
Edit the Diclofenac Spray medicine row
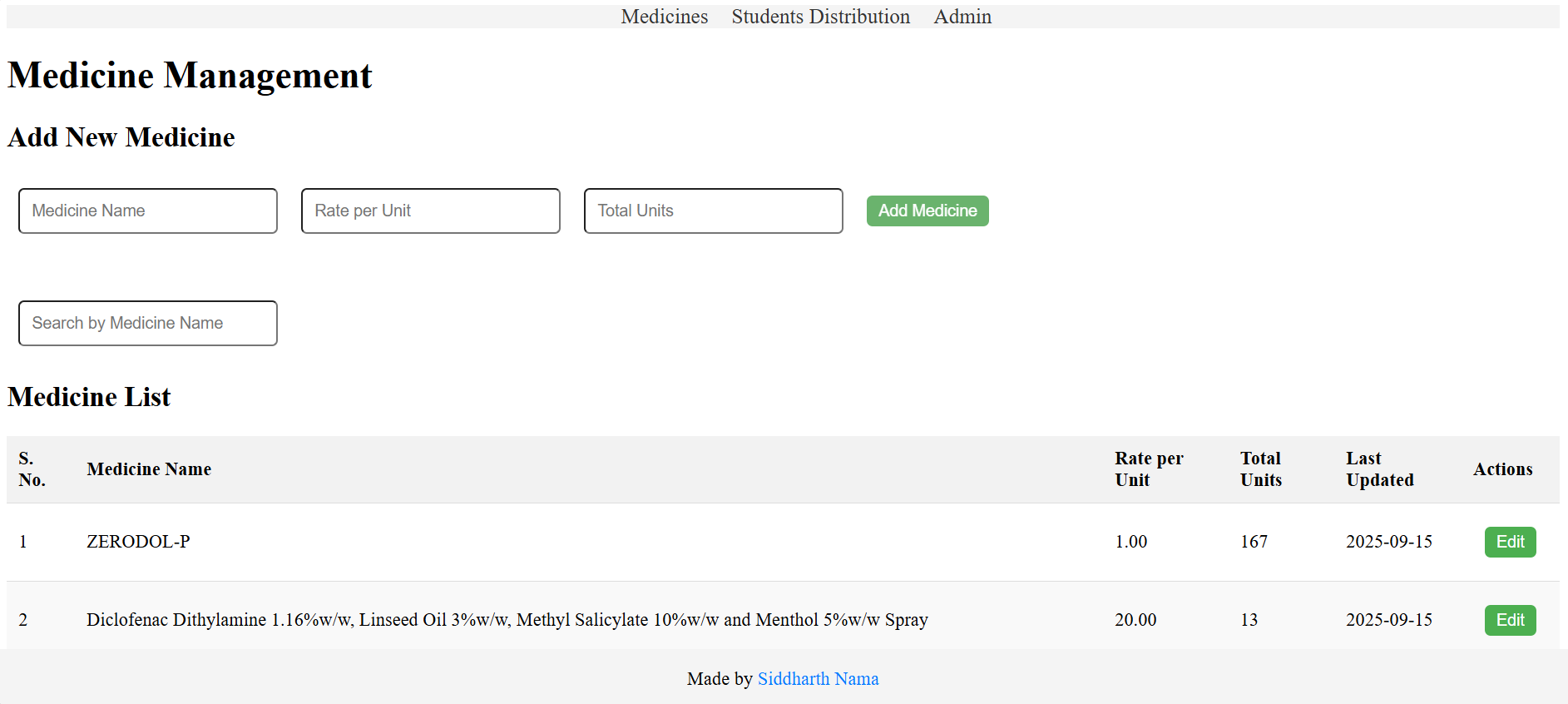1509,620
